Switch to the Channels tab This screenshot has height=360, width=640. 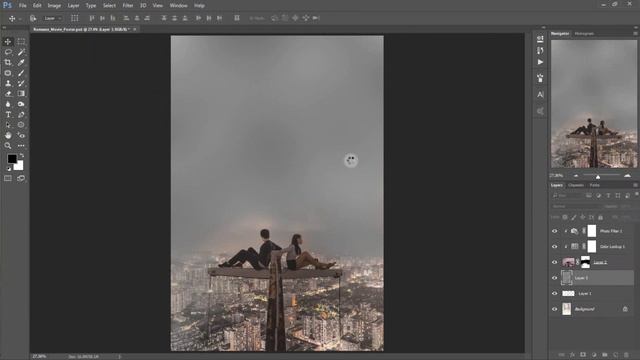coord(576,185)
